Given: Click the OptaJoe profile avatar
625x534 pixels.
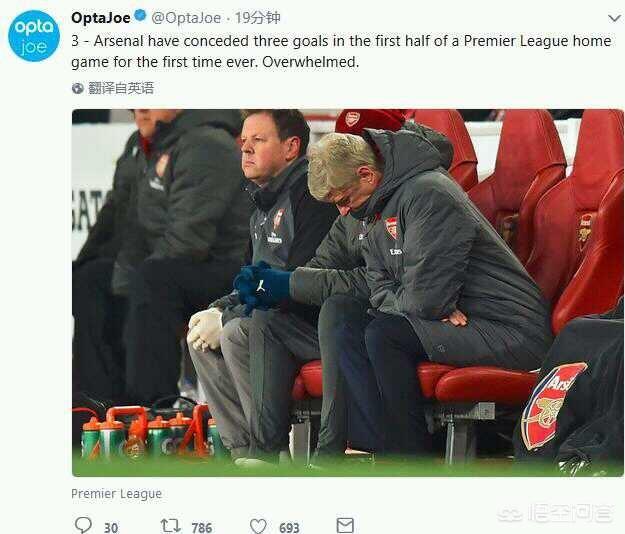Looking at the screenshot, I should coord(34,37).
